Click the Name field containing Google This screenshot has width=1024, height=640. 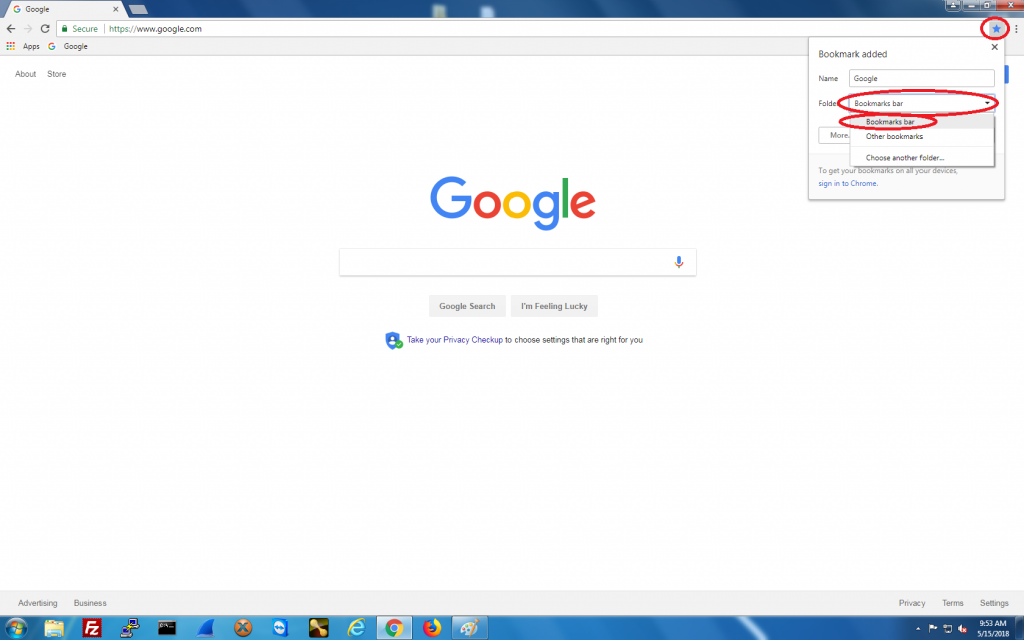(921, 78)
